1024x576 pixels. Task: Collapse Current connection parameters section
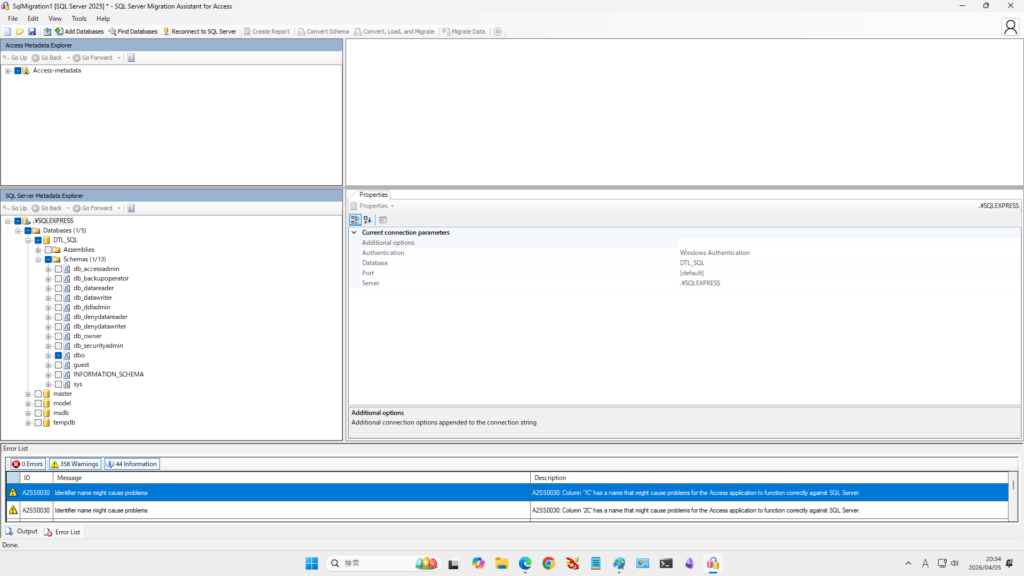point(354,233)
